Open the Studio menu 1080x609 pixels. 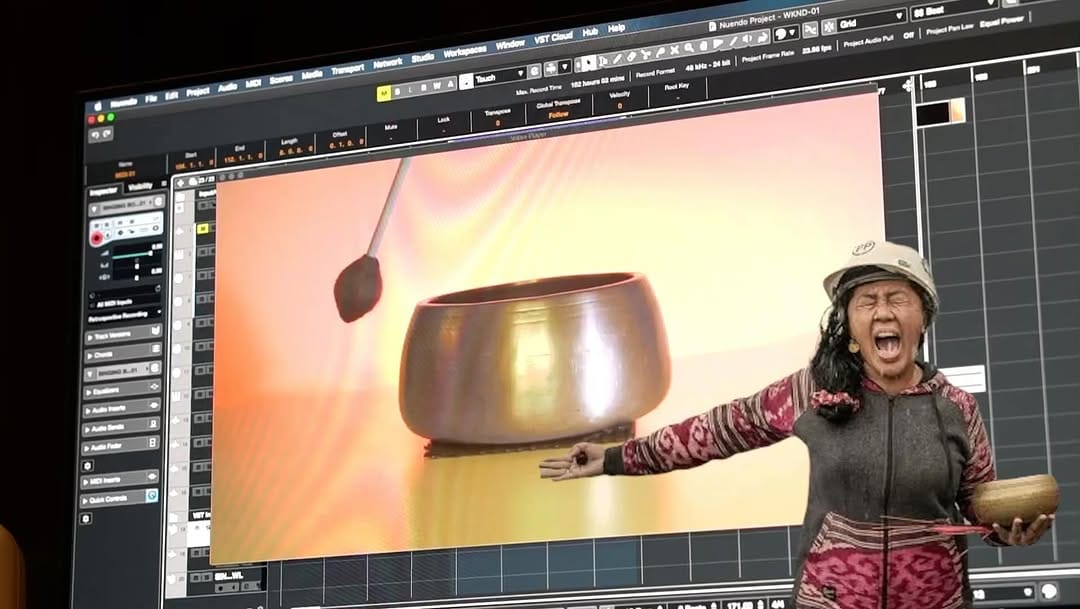coord(423,58)
